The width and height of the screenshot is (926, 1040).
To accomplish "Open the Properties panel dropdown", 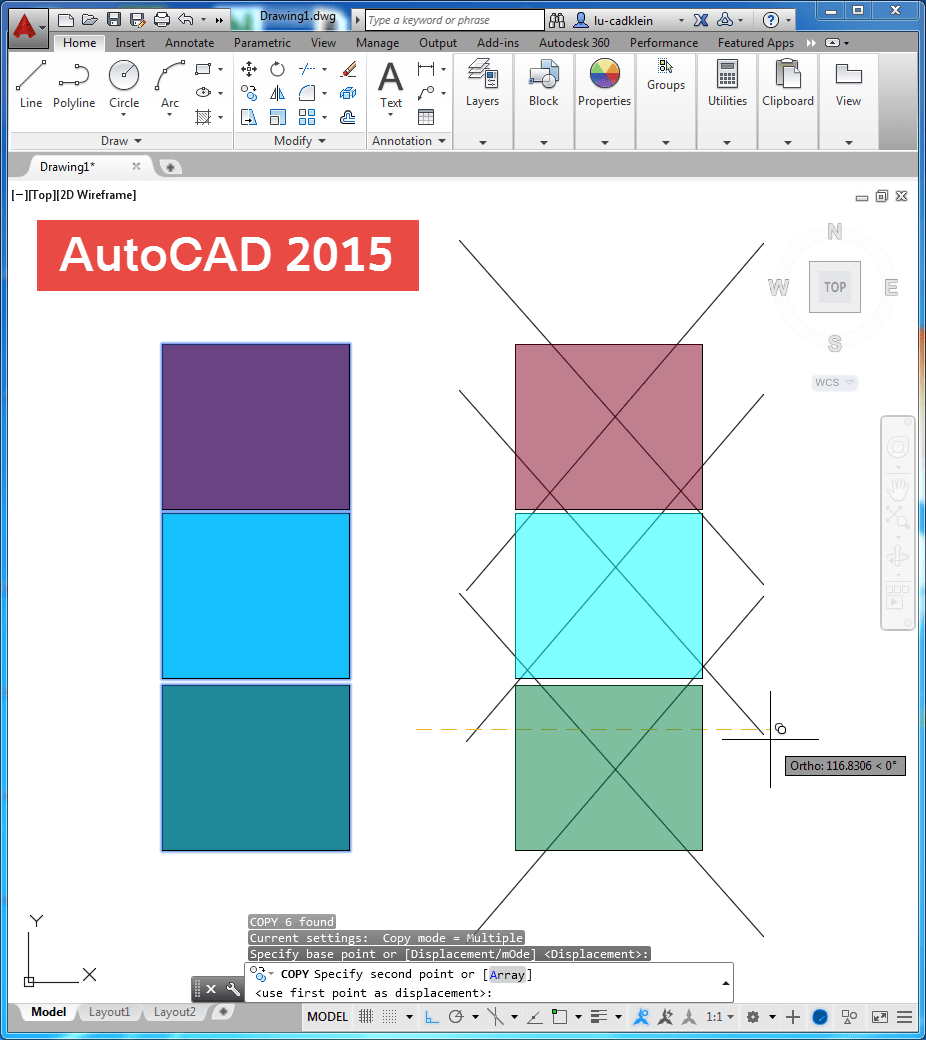I will point(604,142).
